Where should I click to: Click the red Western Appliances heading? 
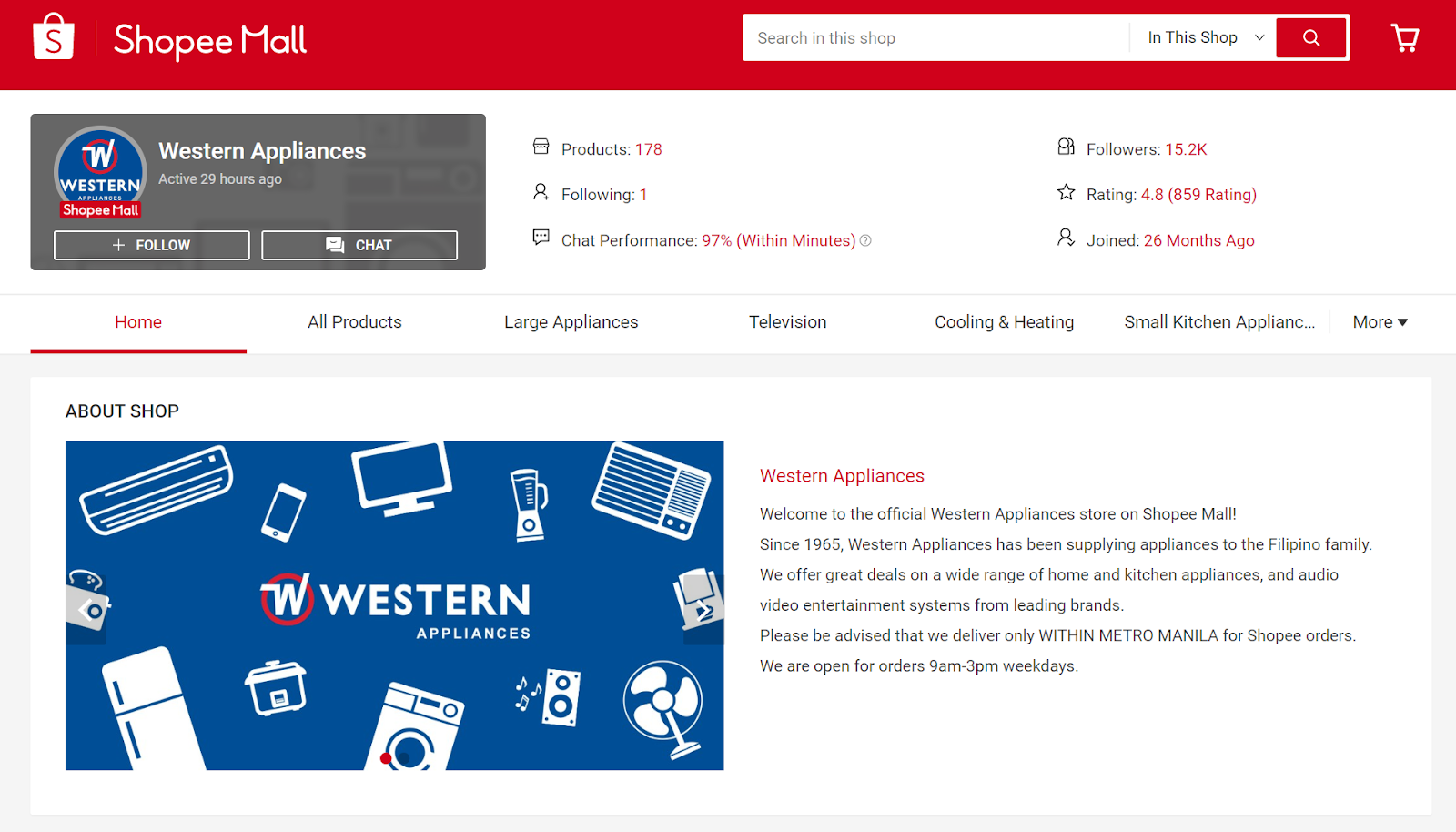[x=842, y=476]
